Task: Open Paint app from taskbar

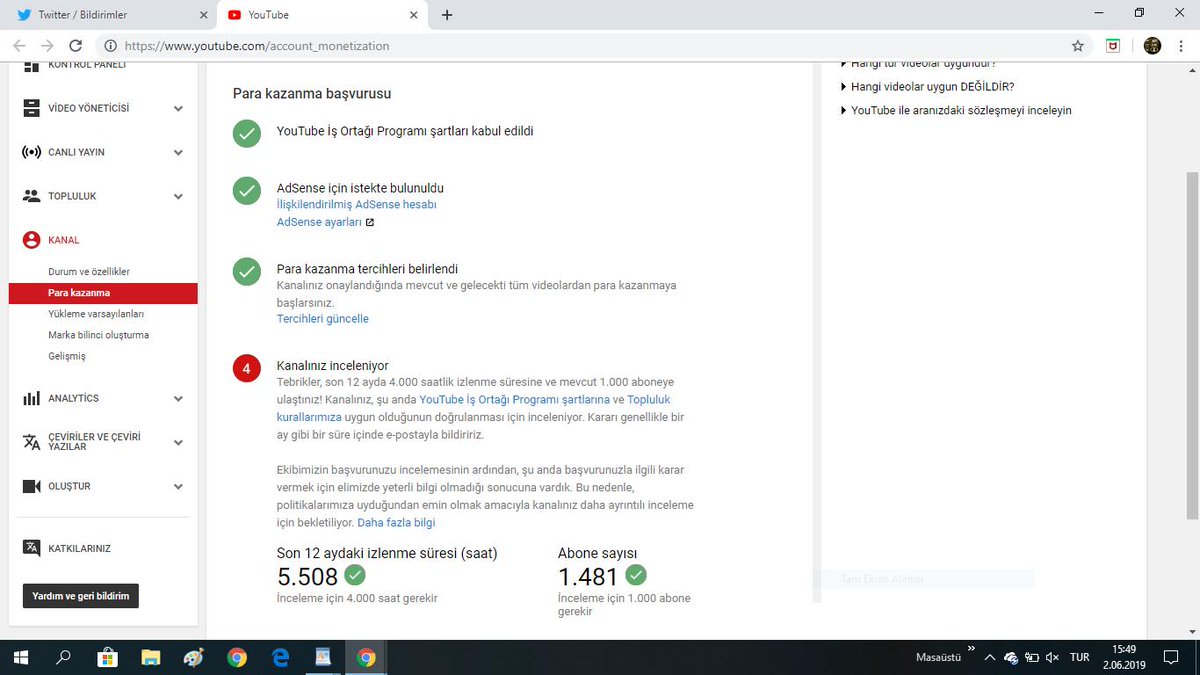Action: click(x=194, y=657)
